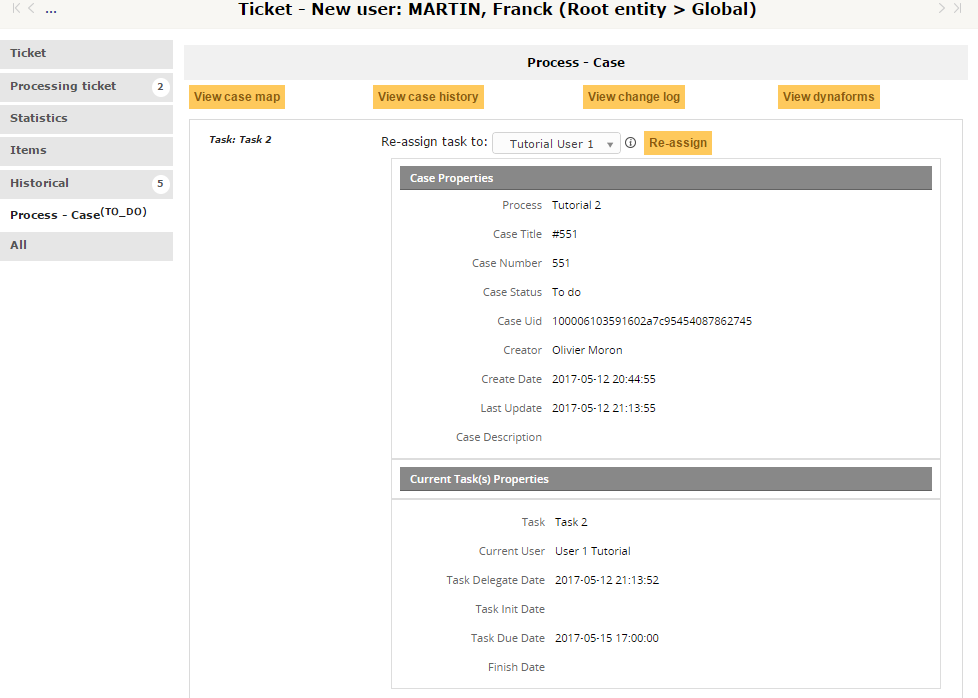Open the Processing ticket tab
The width and height of the screenshot is (978, 698).
86,86
